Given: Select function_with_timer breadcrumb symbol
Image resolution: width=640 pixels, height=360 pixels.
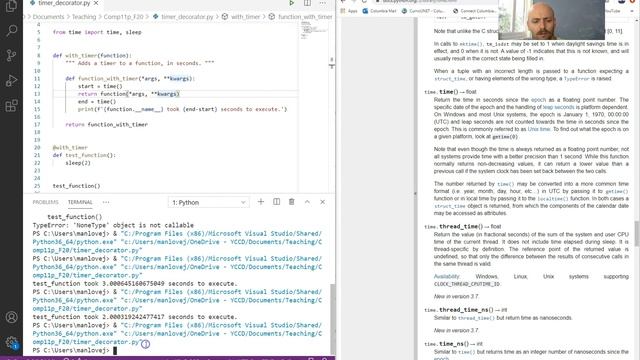Looking at the screenshot, I should click(x=305, y=17).
